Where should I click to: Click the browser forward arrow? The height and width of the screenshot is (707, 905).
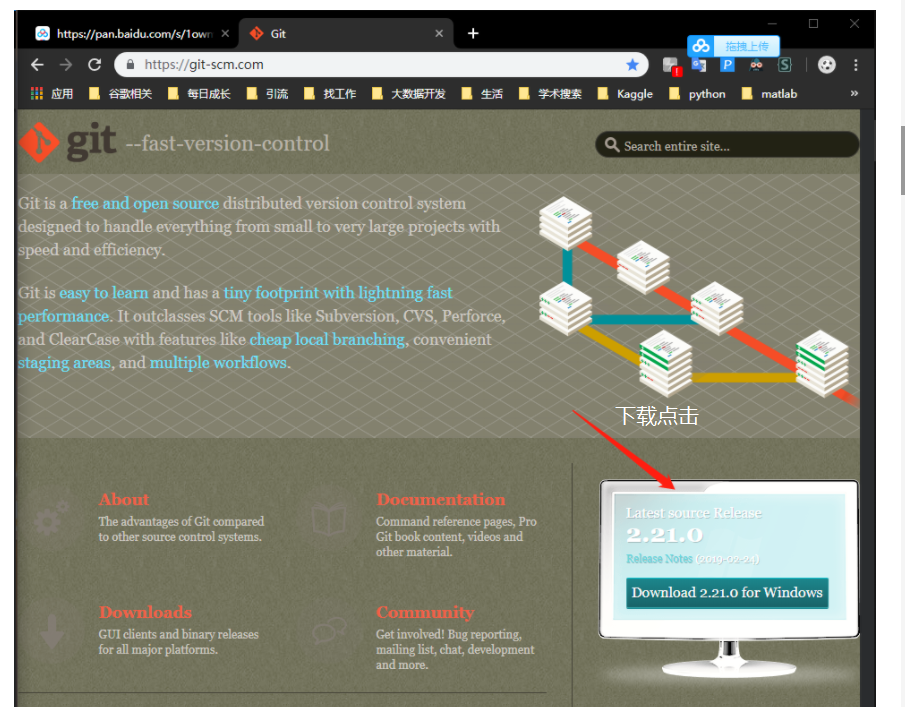point(66,65)
